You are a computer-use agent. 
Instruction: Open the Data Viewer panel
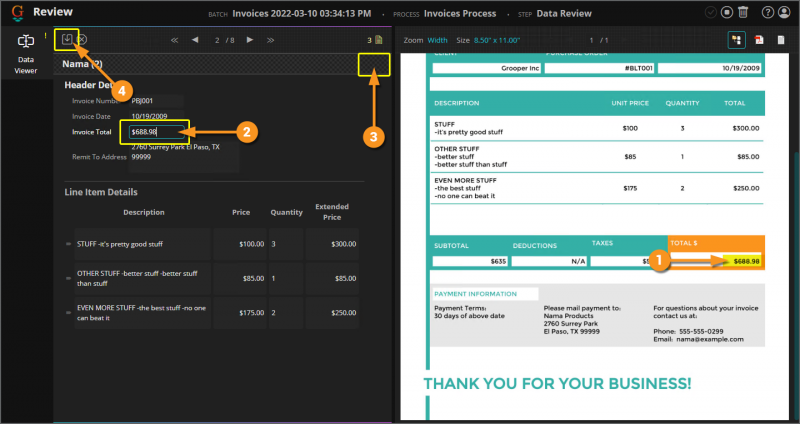coord(26,54)
